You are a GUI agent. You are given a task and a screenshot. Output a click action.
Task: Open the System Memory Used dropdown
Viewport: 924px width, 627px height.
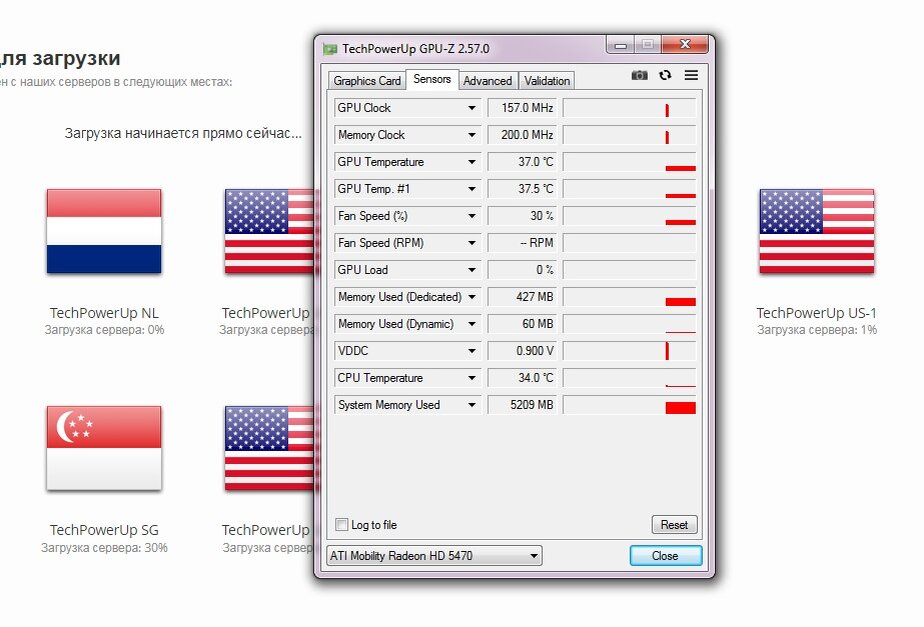472,405
